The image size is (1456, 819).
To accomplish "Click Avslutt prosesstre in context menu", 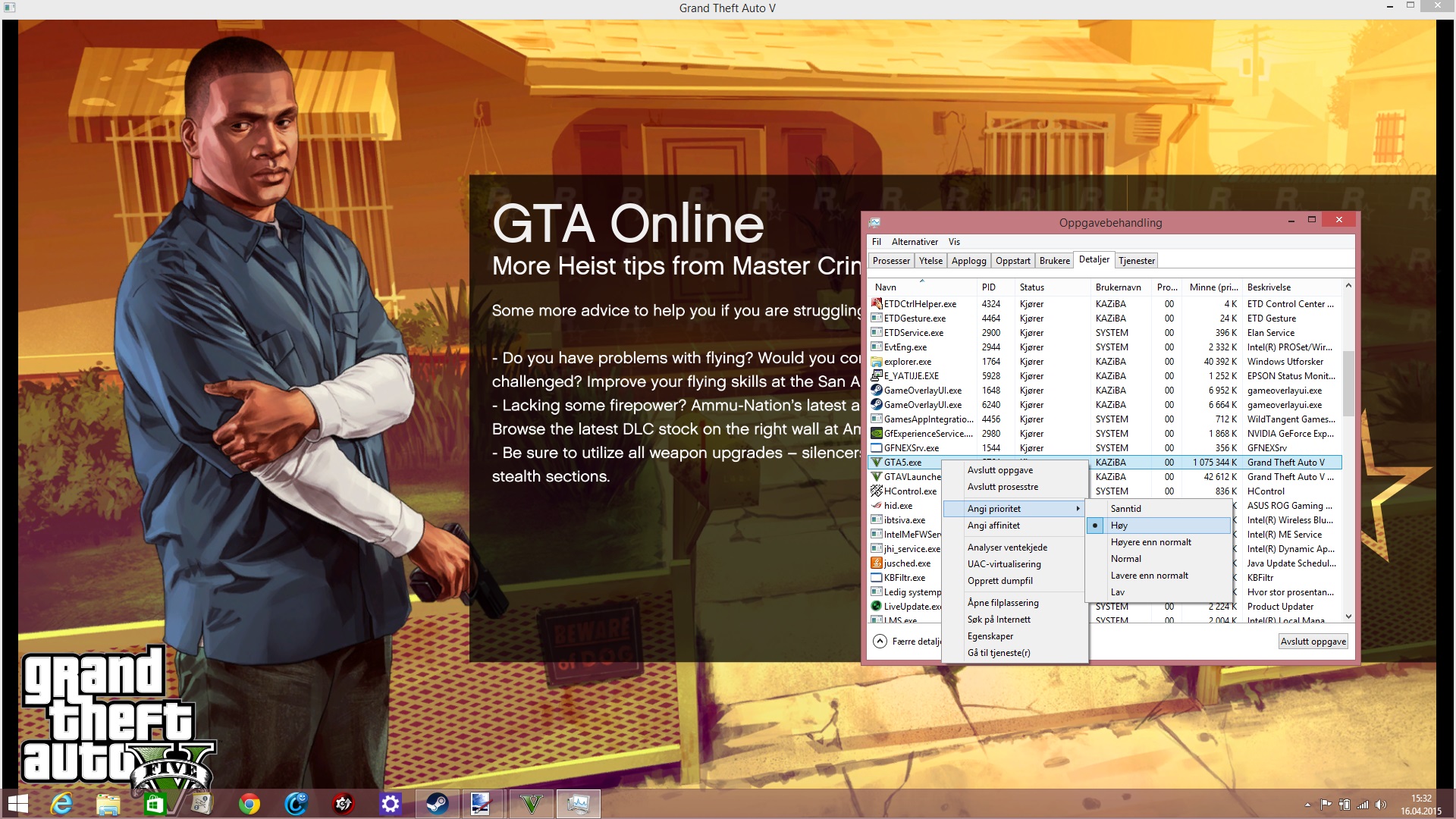I will tap(1003, 487).
